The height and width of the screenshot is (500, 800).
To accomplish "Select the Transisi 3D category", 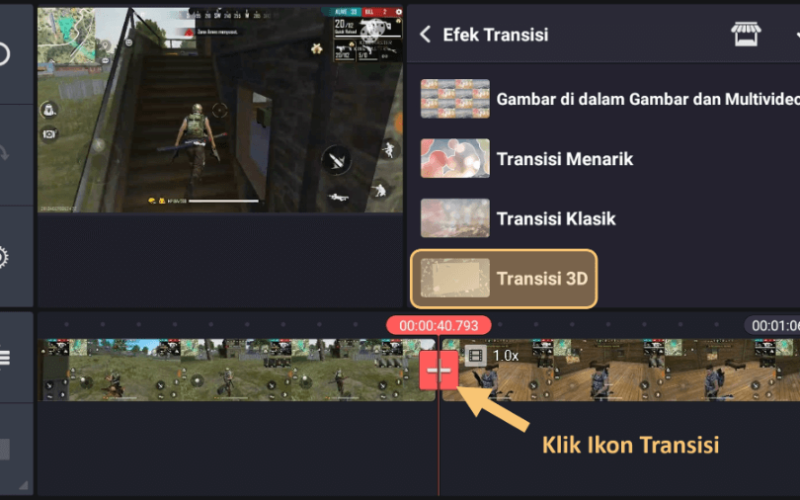I will pos(504,279).
